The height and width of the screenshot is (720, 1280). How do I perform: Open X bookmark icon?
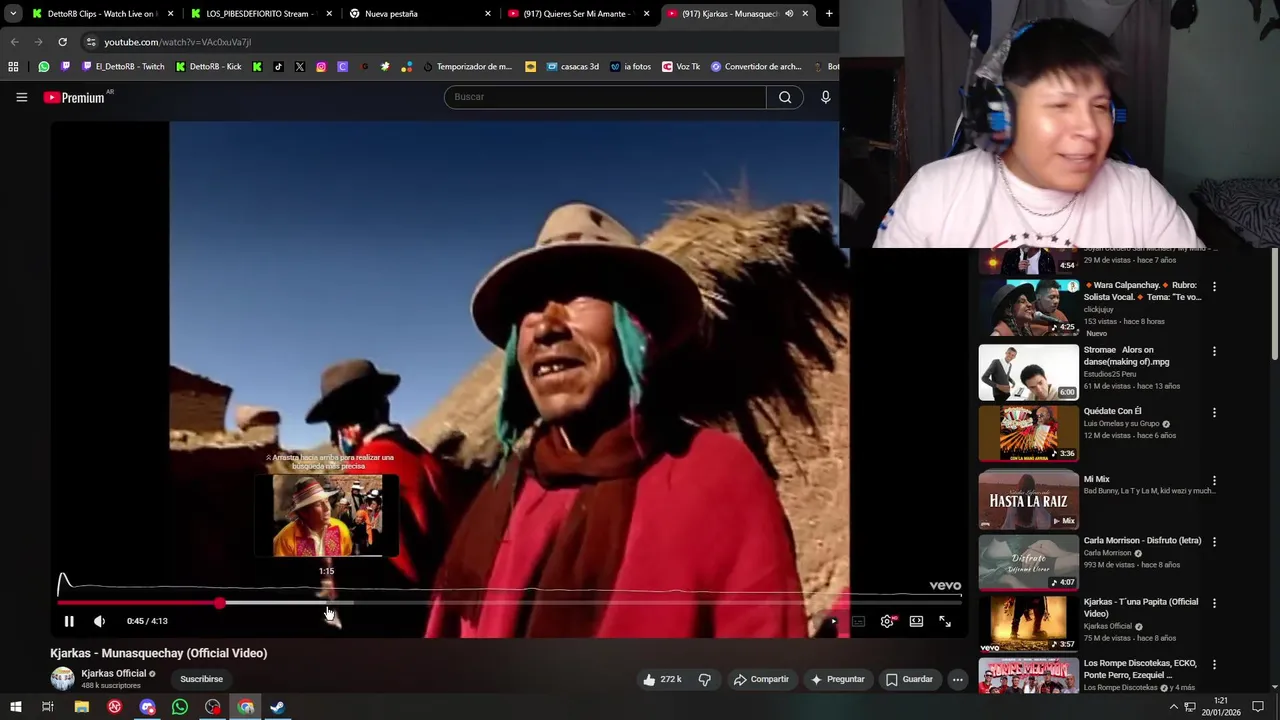pyautogui.click(x=299, y=67)
